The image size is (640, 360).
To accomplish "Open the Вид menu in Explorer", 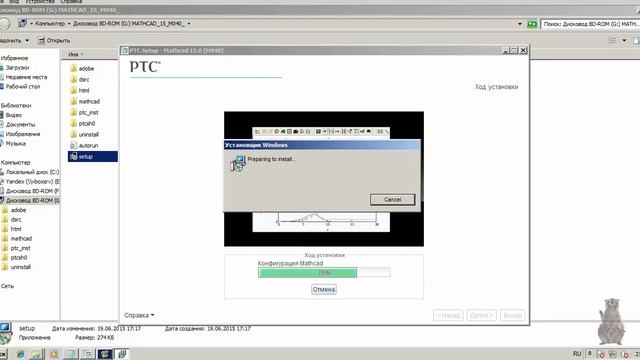I will [14, 2].
